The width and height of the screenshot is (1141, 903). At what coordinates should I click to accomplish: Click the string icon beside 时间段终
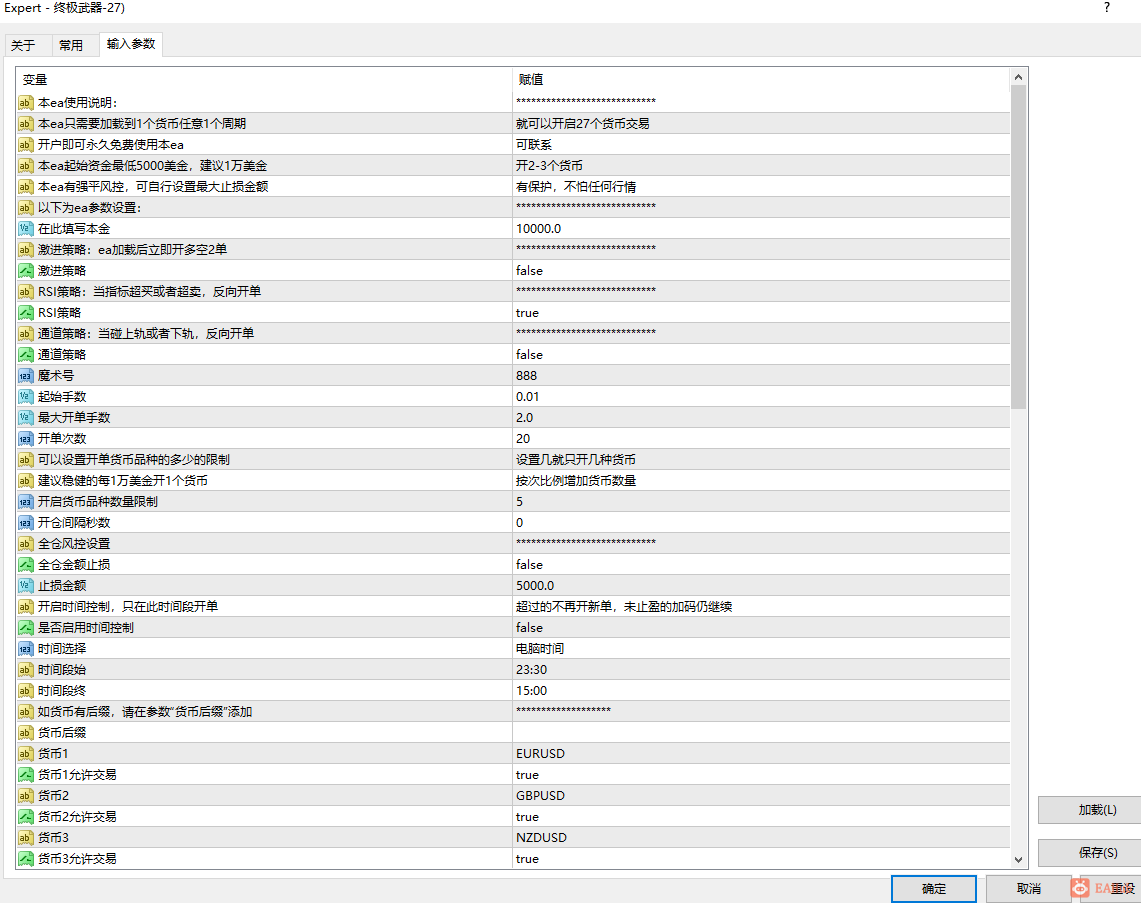click(25, 691)
